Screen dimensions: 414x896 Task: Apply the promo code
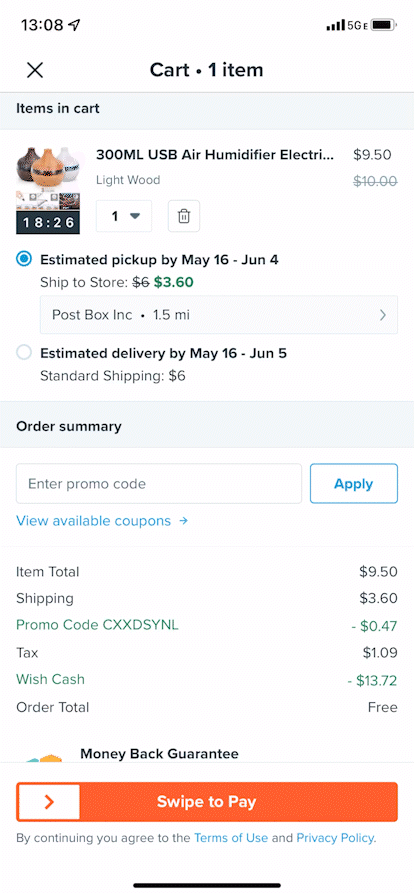[x=353, y=483]
